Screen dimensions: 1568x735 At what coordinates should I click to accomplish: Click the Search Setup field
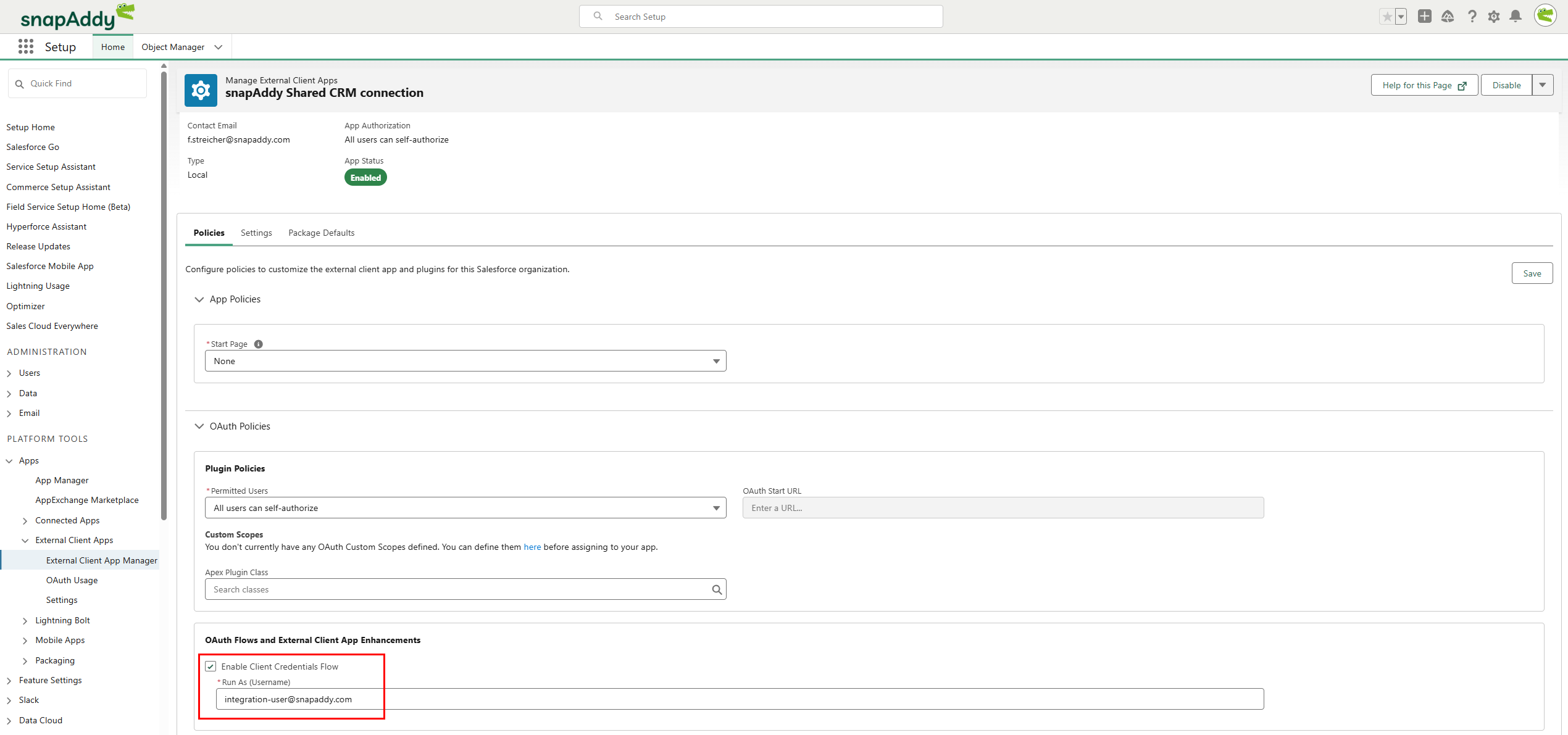(761, 17)
